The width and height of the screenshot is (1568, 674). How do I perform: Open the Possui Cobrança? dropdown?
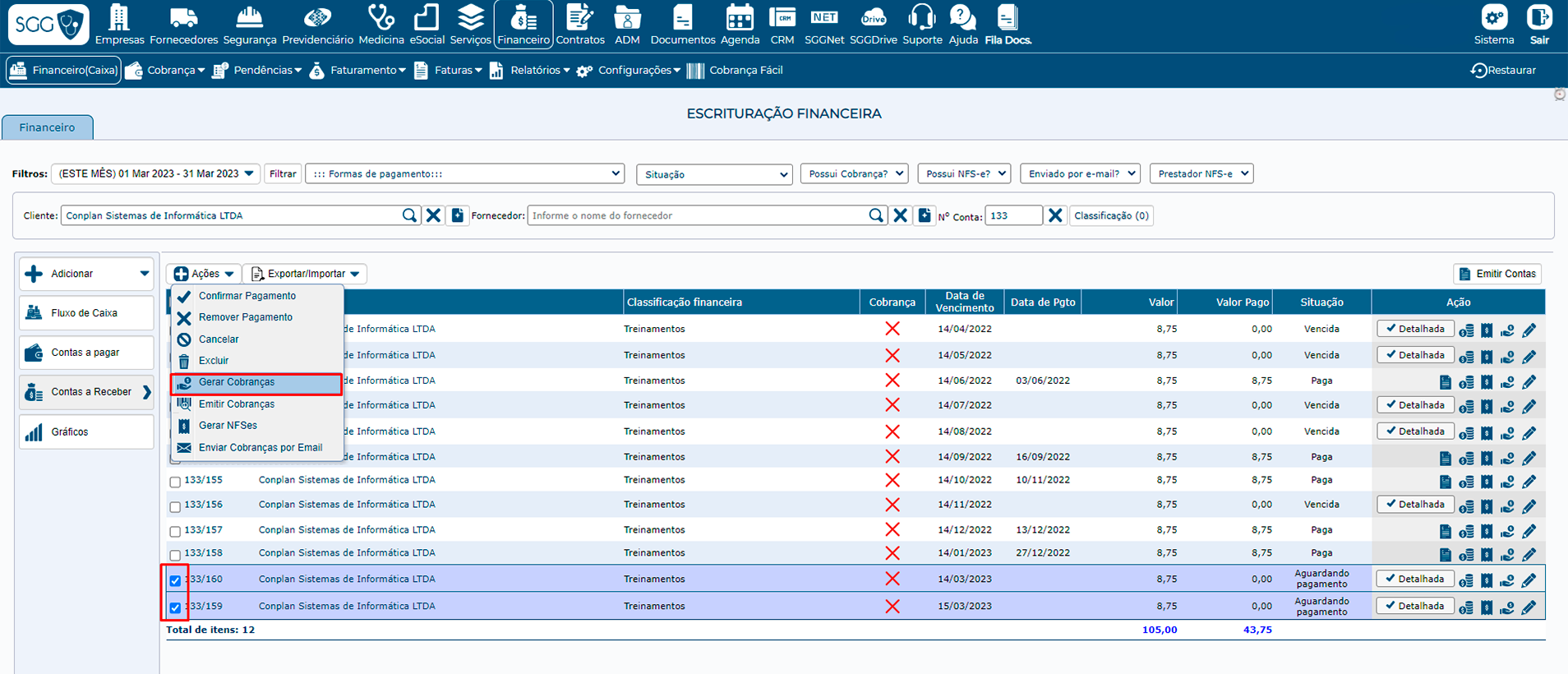855,173
